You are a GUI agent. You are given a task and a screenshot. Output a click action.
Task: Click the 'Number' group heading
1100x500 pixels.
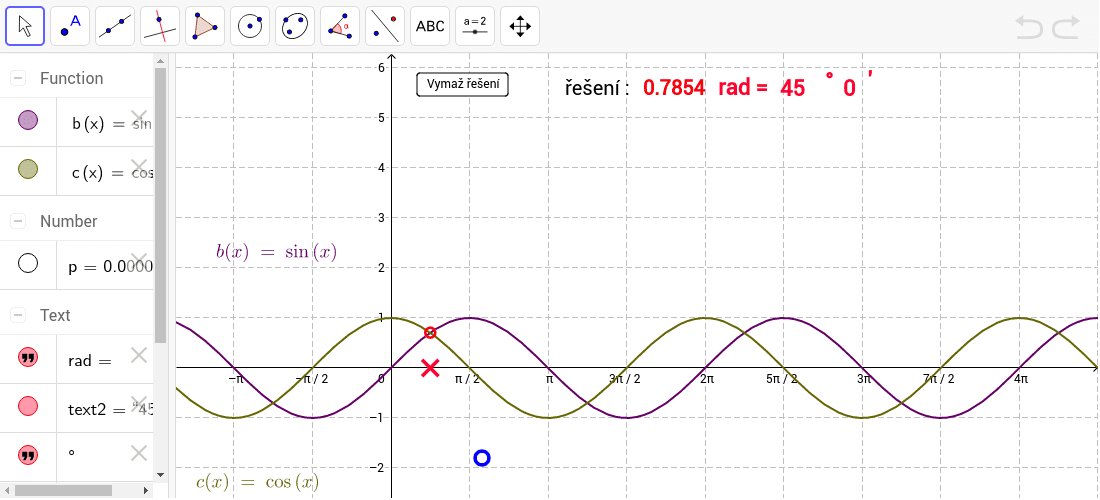point(69,222)
